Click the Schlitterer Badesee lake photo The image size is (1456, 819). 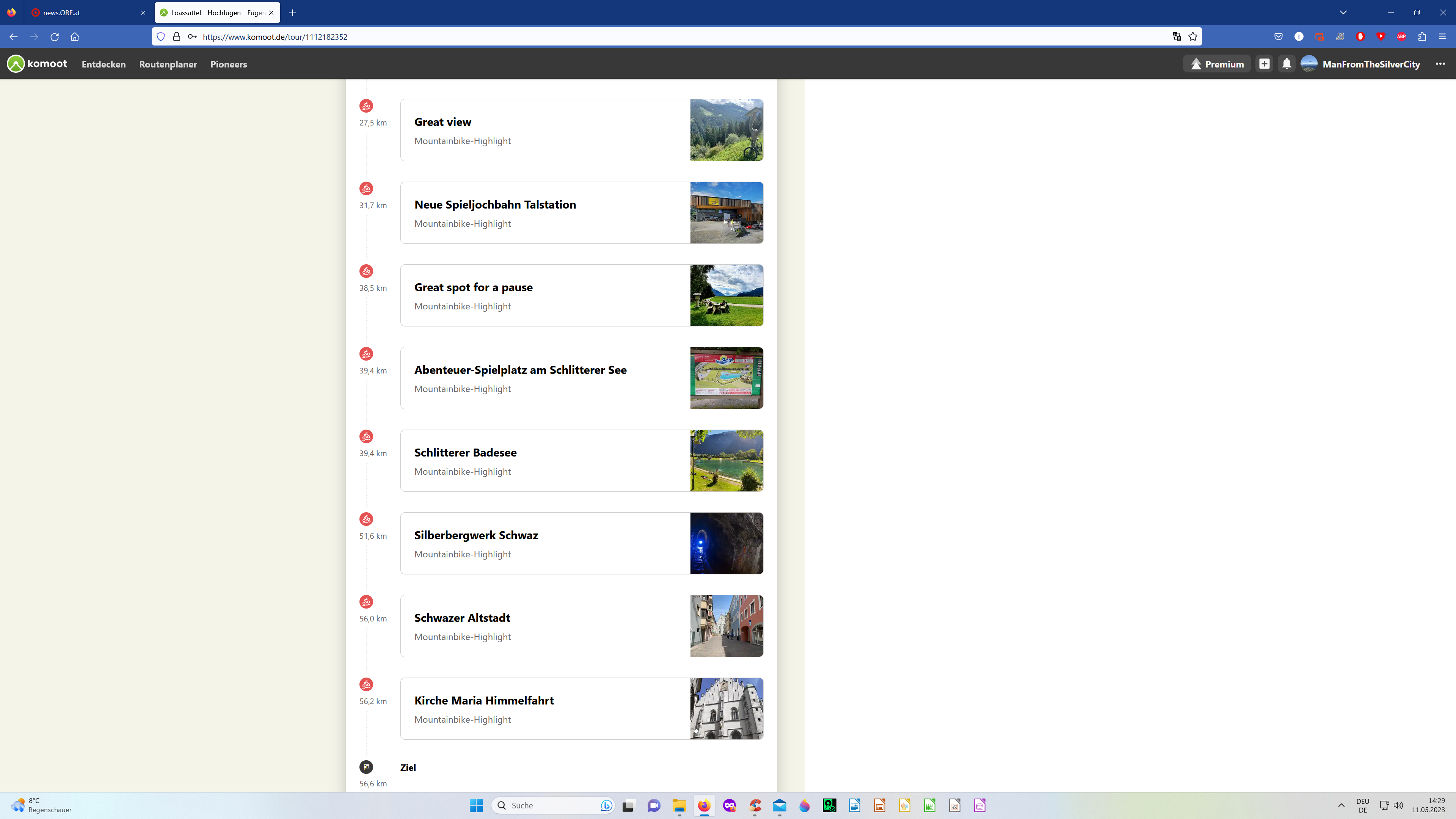(x=726, y=461)
